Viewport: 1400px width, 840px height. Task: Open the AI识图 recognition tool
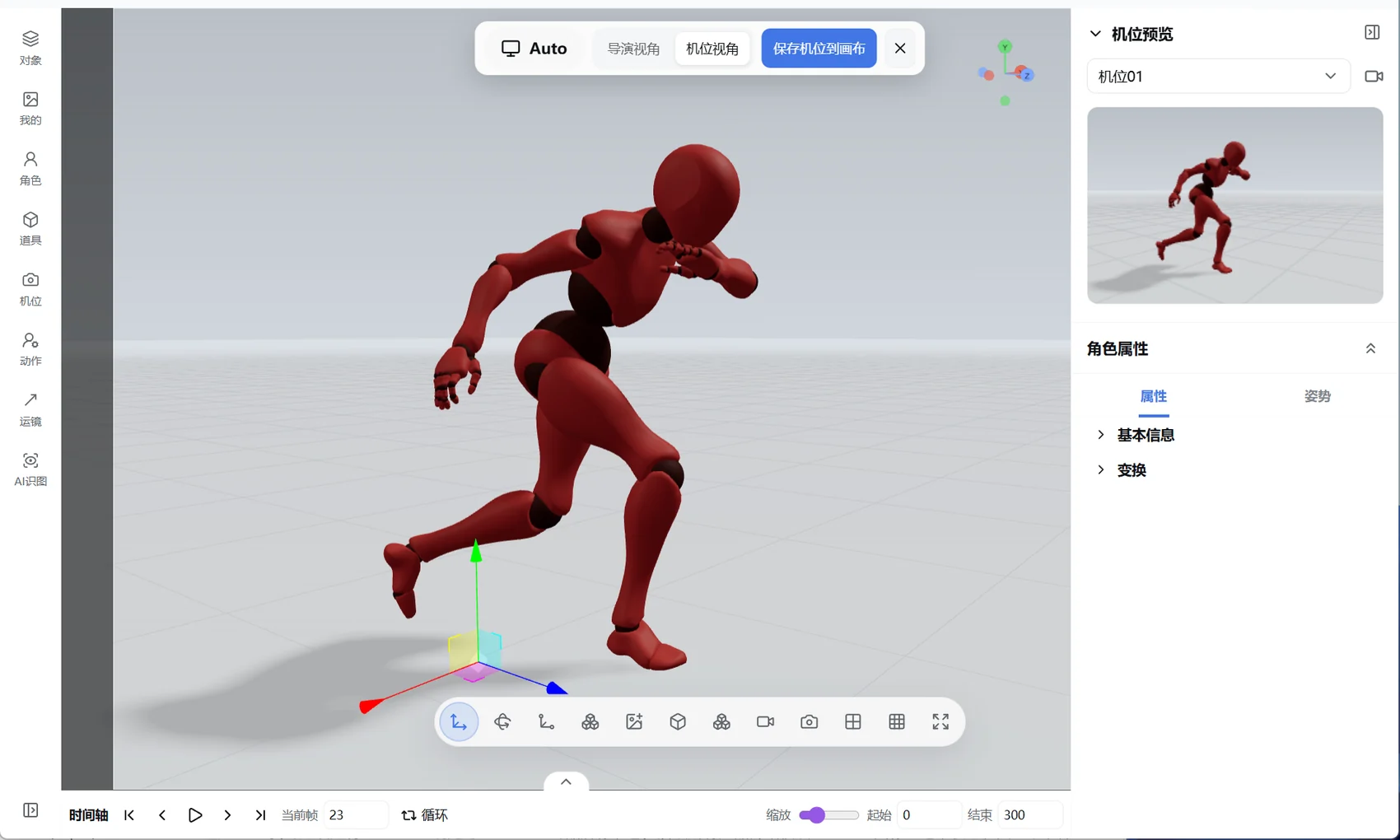[30, 469]
